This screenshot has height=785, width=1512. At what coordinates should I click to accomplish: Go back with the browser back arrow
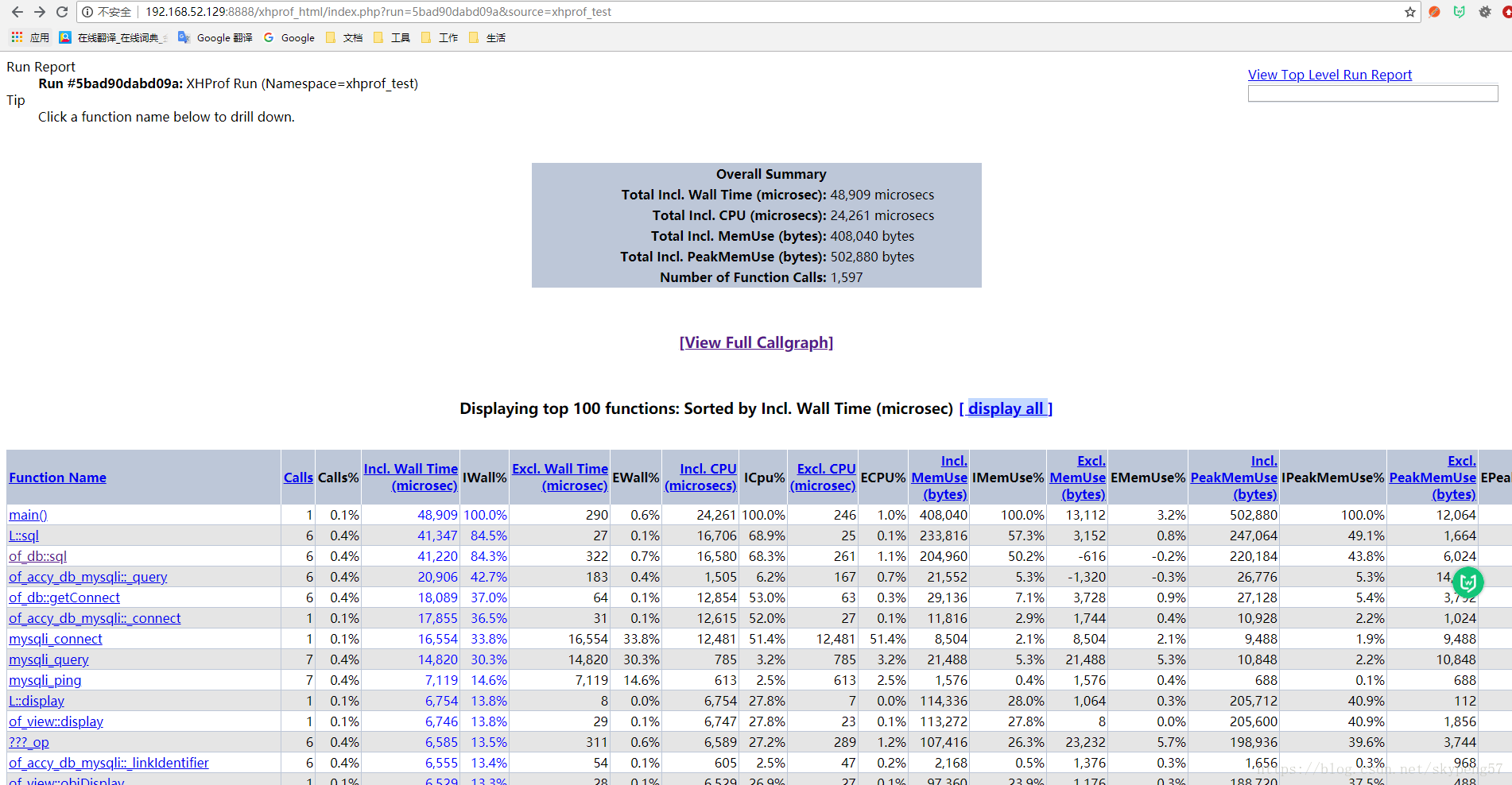pyautogui.click(x=17, y=12)
